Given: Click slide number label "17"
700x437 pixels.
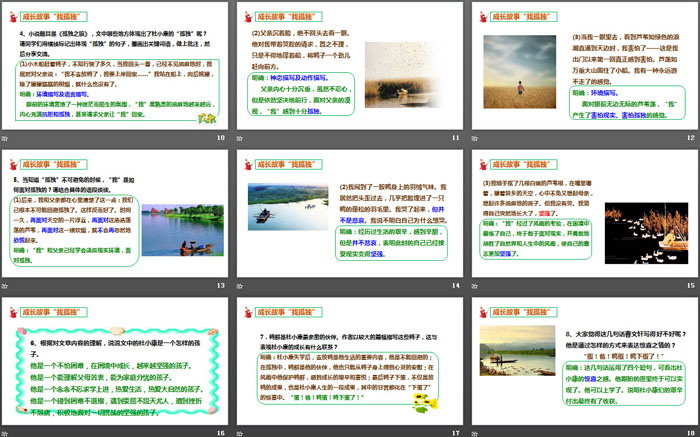Looking at the screenshot, I should (456, 433).
